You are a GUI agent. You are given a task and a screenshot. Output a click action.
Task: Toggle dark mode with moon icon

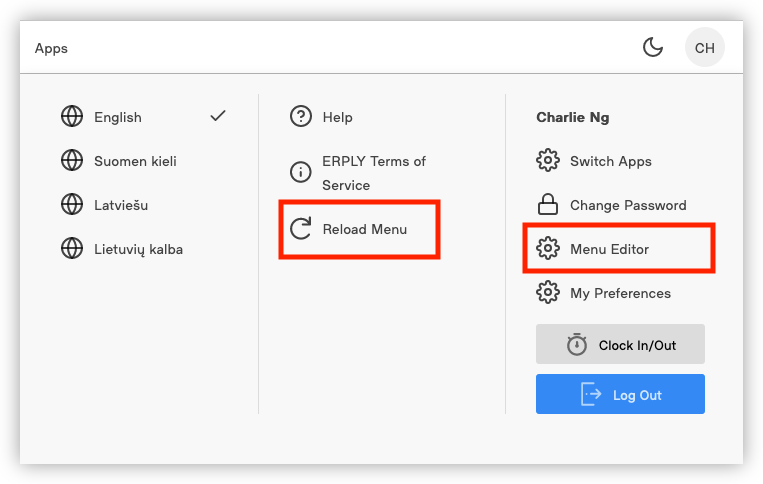pyautogui.click(x=653, y=48)
